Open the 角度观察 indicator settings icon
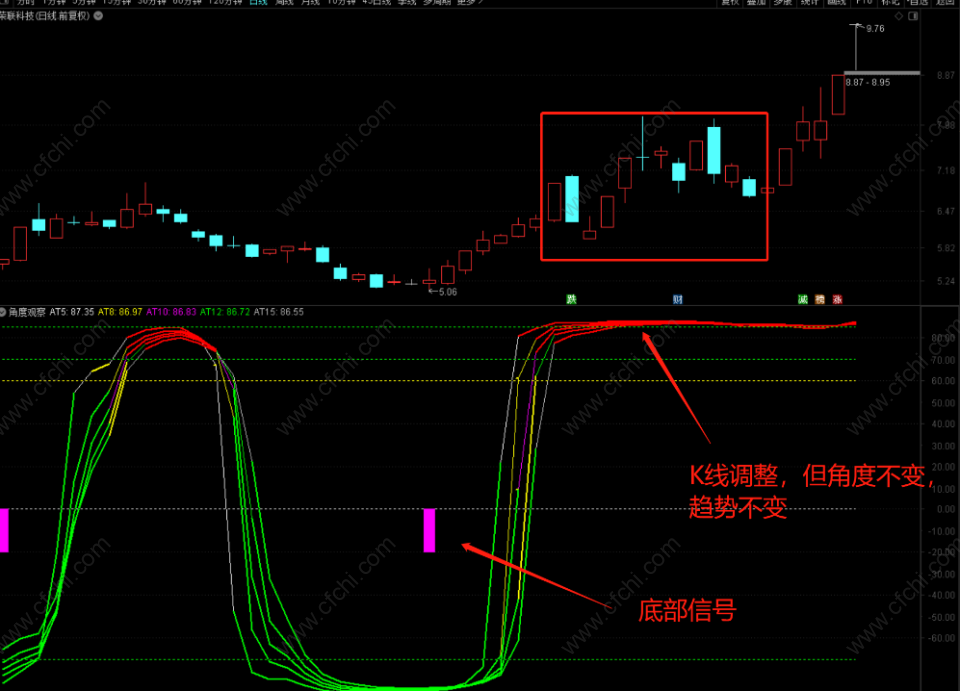 (x=2, y=312)
